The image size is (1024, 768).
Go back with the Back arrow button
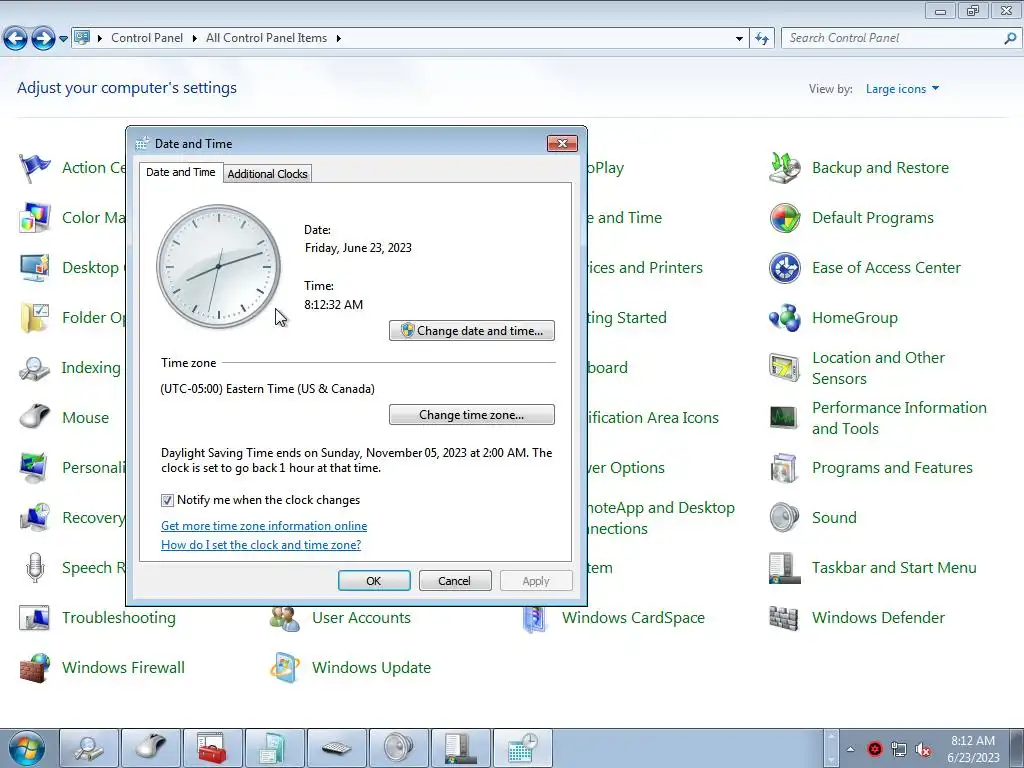coord(16,39)
